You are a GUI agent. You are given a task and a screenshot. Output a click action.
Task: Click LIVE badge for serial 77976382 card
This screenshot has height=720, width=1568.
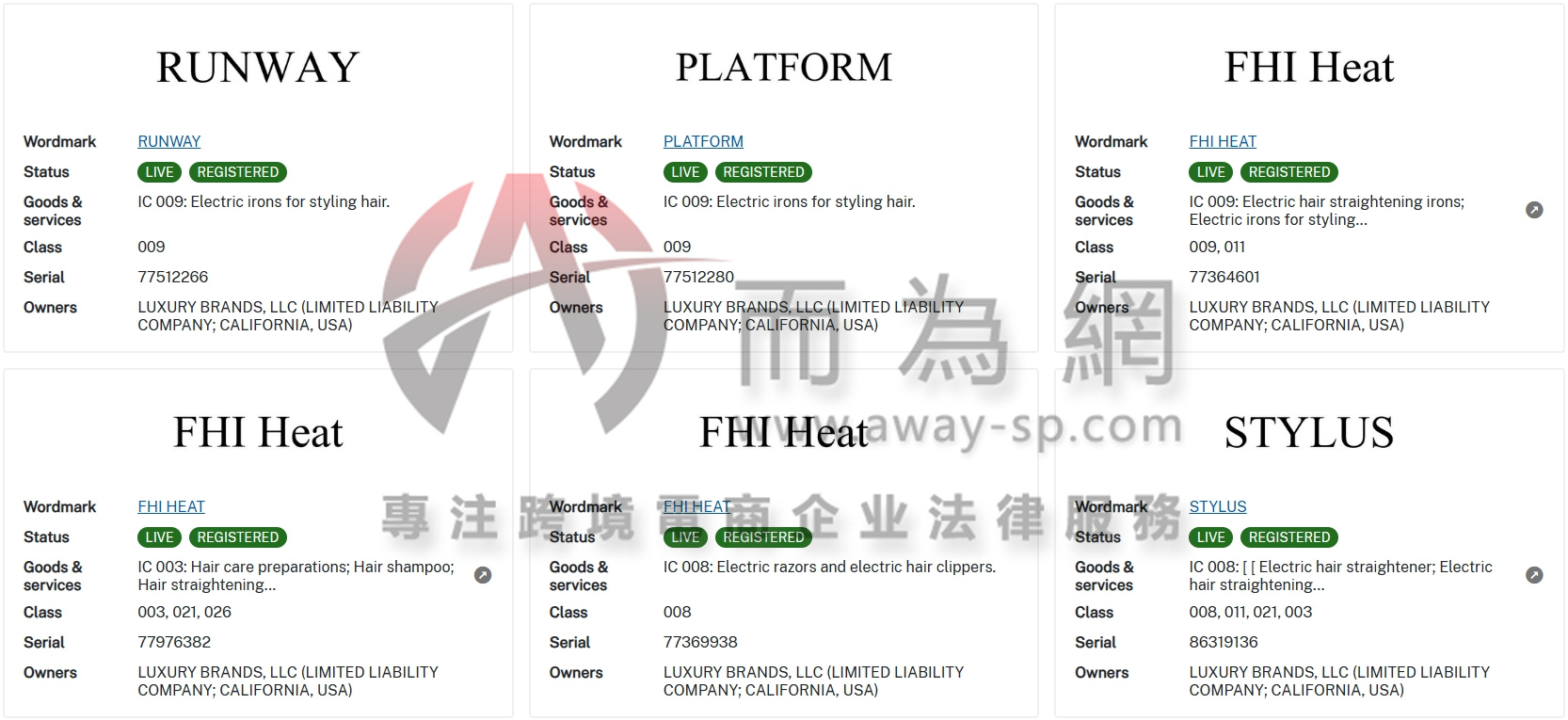click(x=160, y=537)
